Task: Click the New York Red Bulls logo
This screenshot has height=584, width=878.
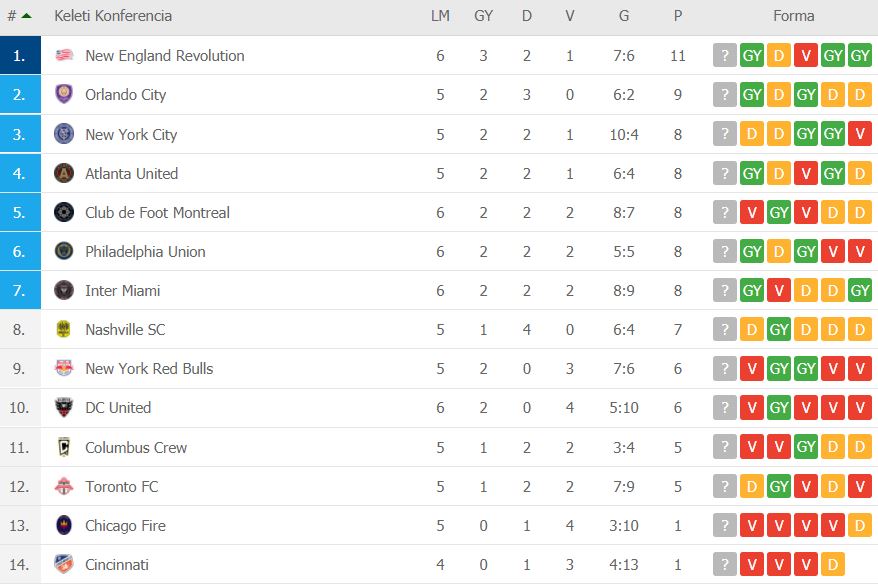Action: (x=64, y=368)
